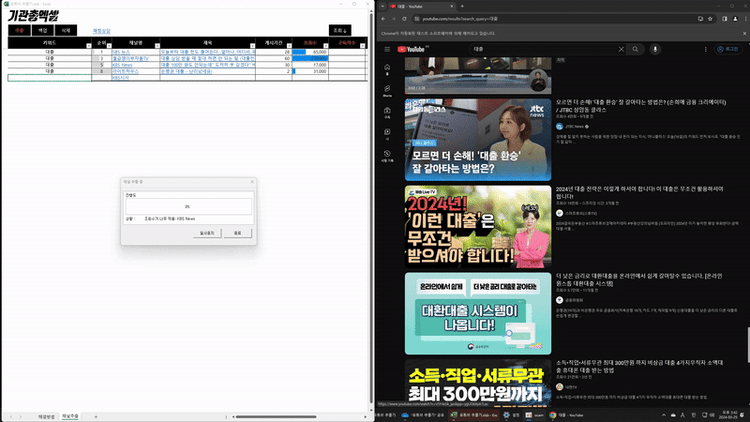
Task: Open the YouTube Home sidebar icon
Action: [387, 69]
